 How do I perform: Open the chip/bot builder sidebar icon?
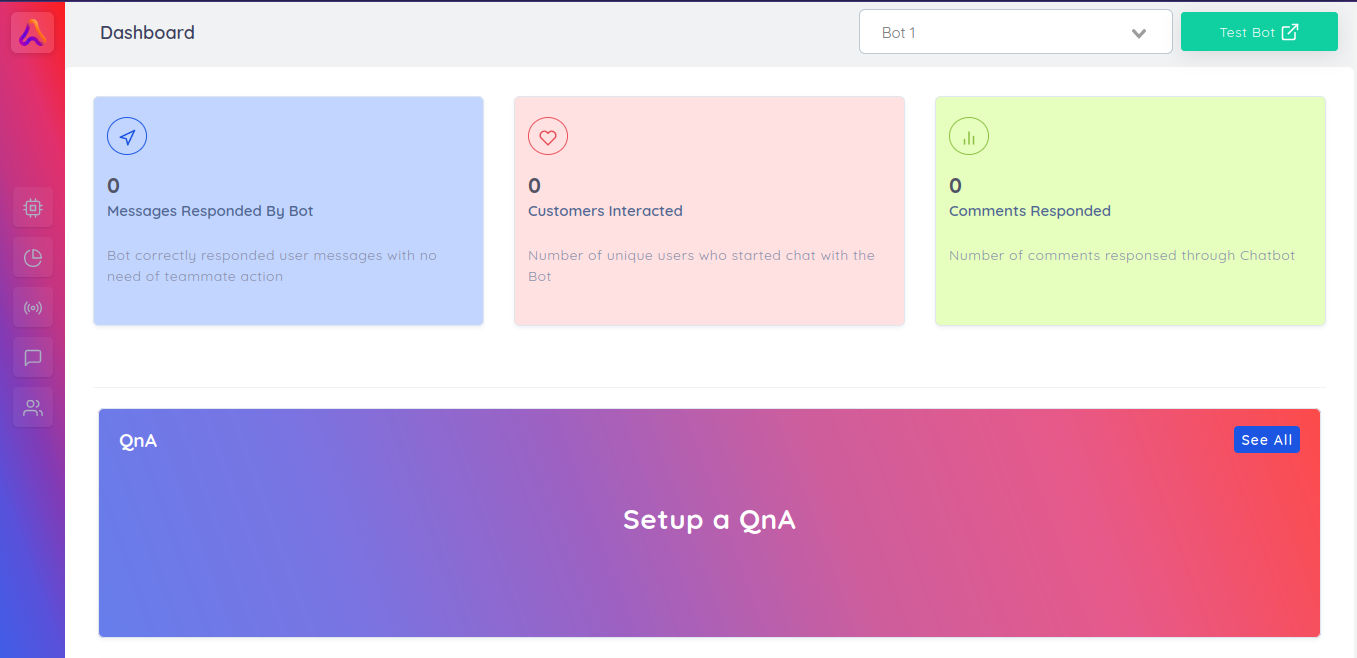pos(33,208)
